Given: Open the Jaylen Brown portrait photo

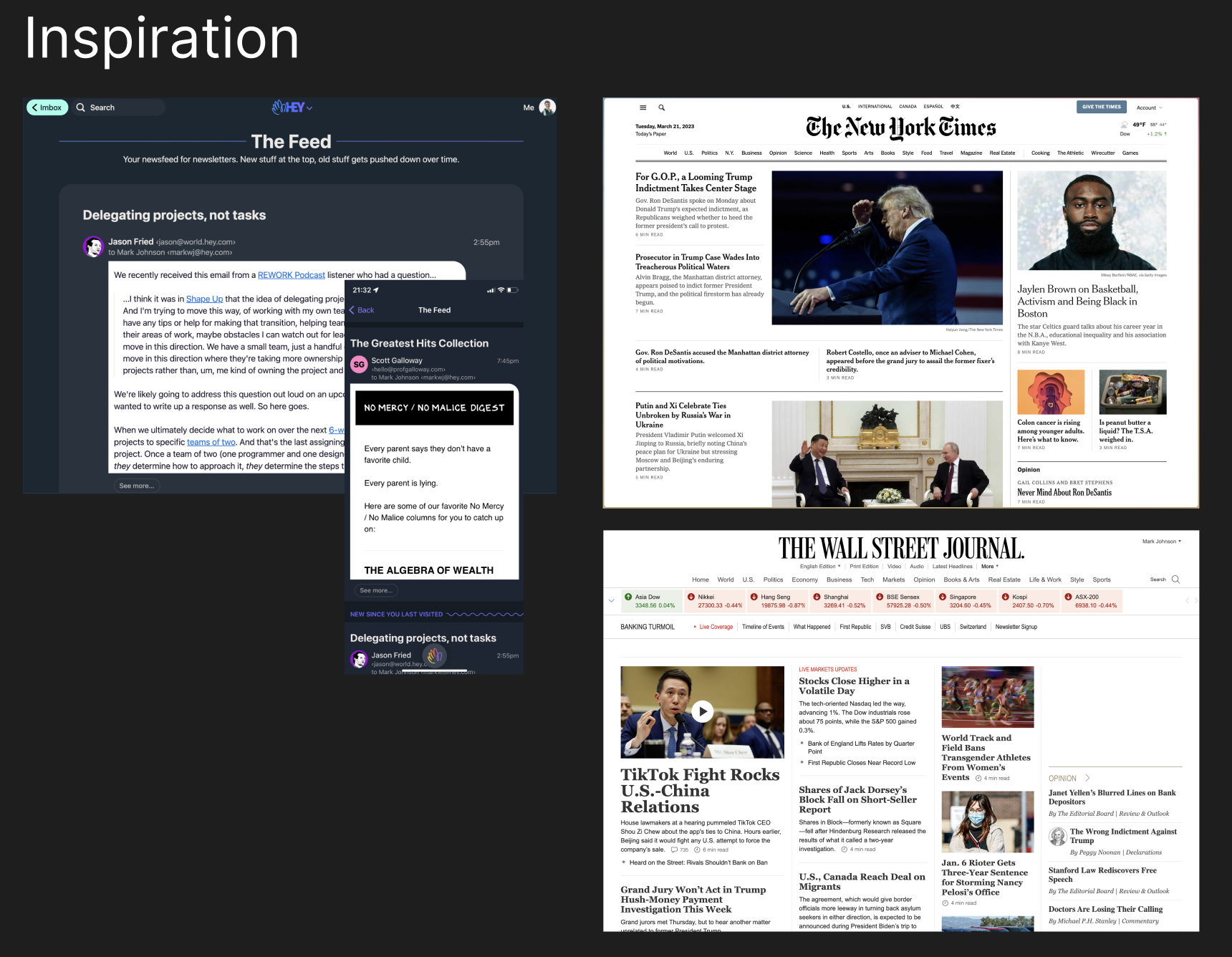Looking at the screenshot, I should pyautogui.click(x=1092, y=221).
